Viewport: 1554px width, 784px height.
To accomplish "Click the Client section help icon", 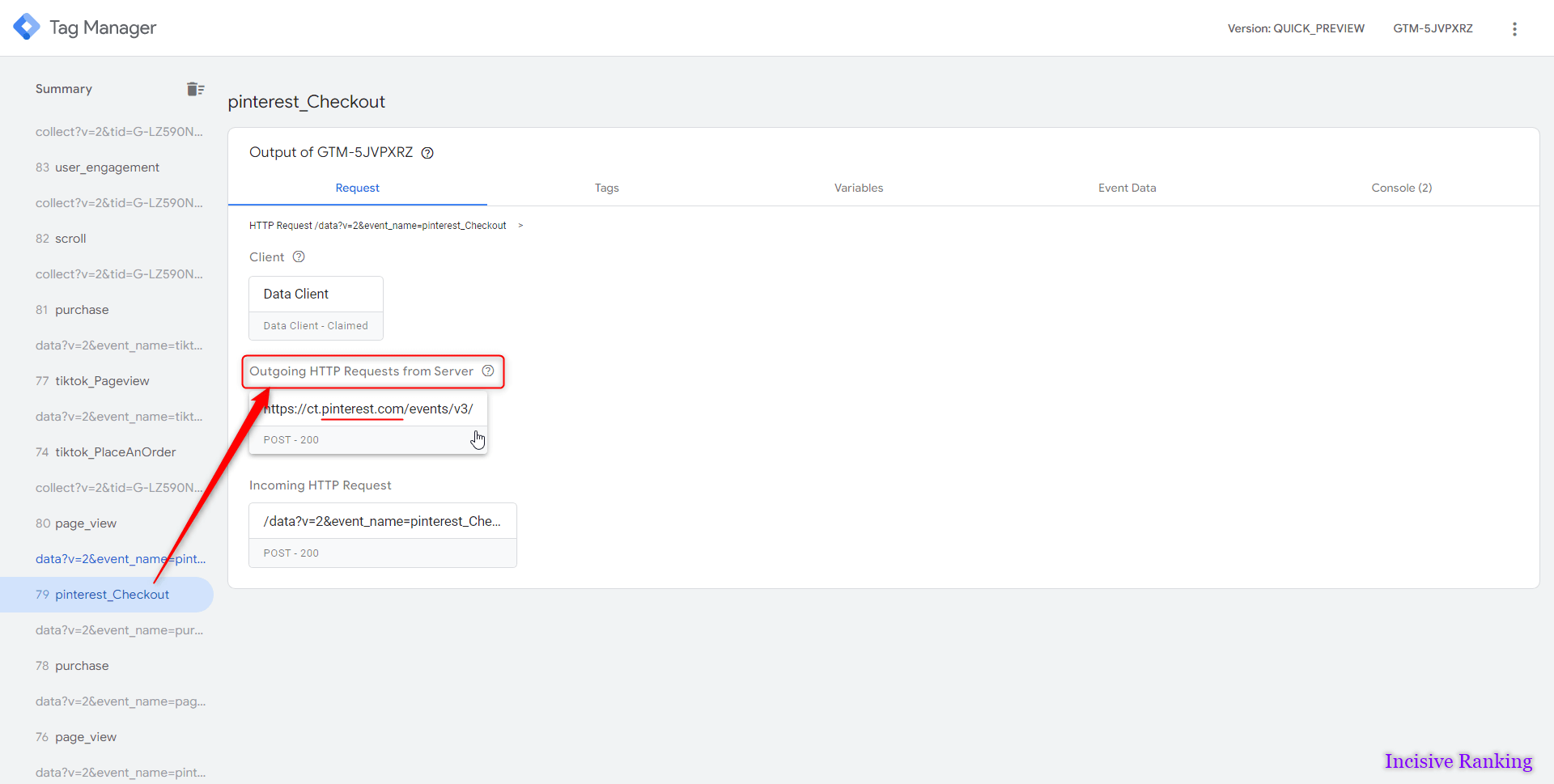I will coord(299,256).
